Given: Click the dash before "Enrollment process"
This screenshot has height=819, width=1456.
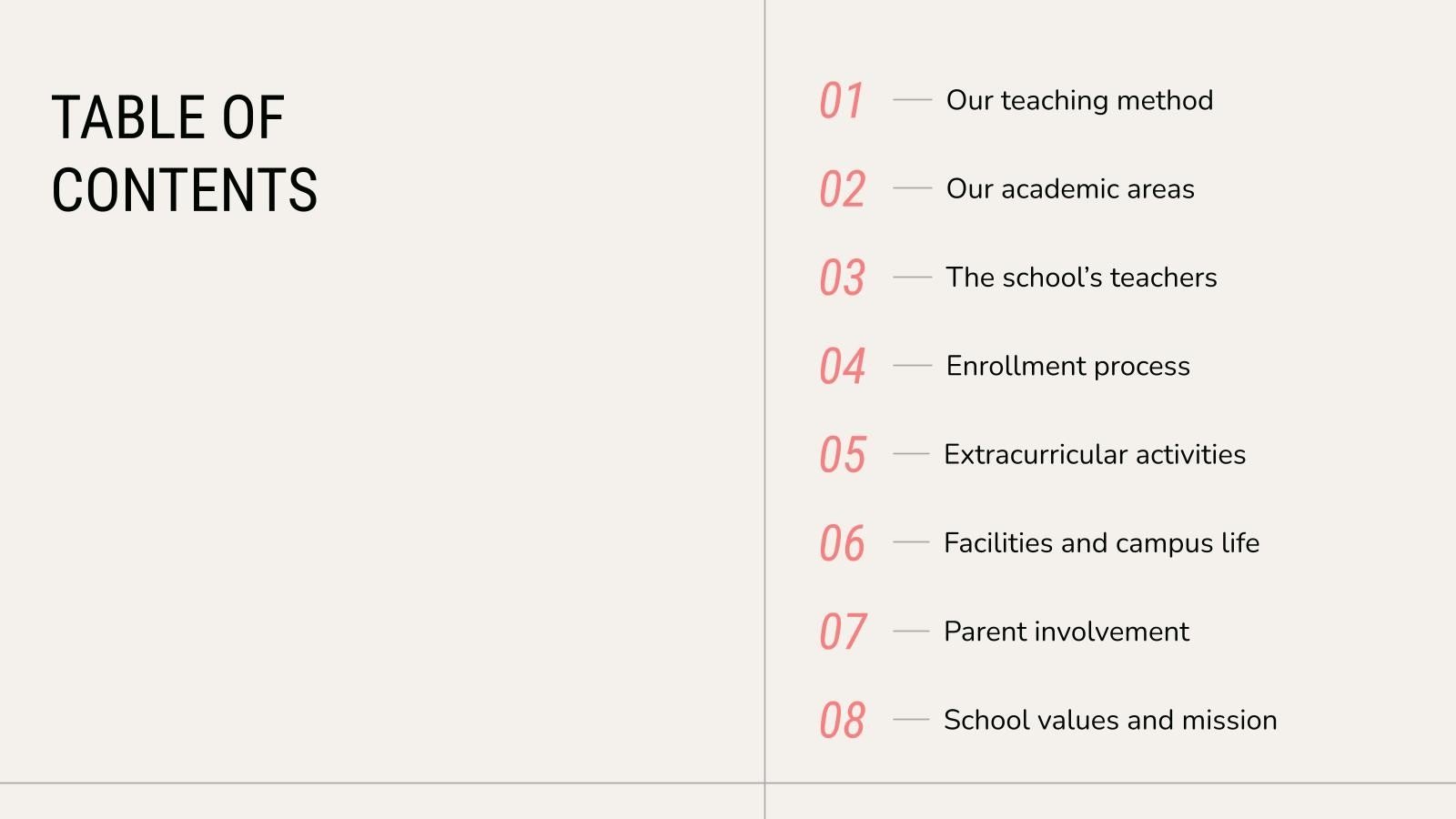Looking at the screenshot, I should 912,365.
